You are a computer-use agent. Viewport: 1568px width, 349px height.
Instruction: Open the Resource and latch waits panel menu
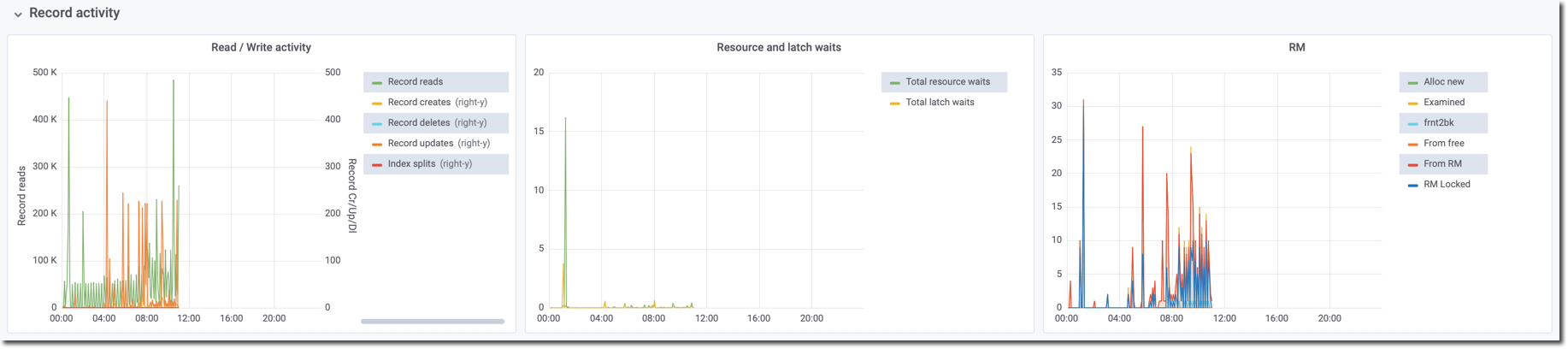click(x=778, y=48)
